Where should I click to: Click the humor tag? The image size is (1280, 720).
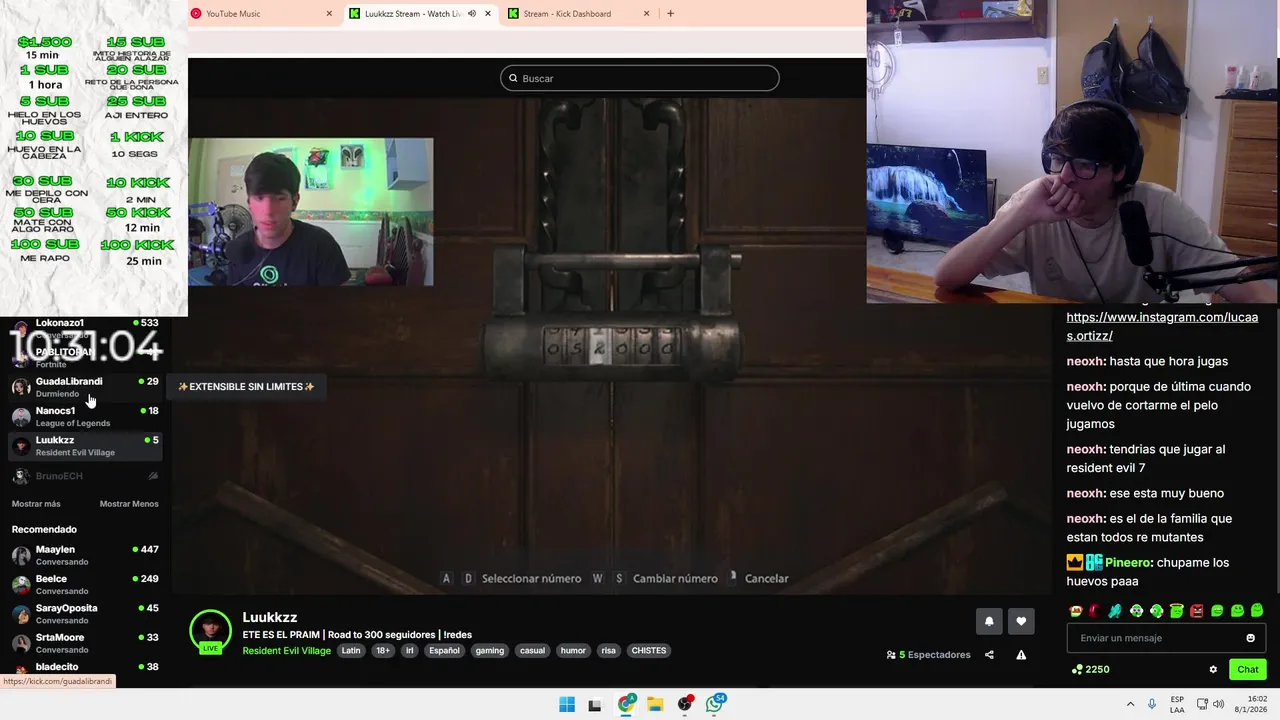click(573, 651)
